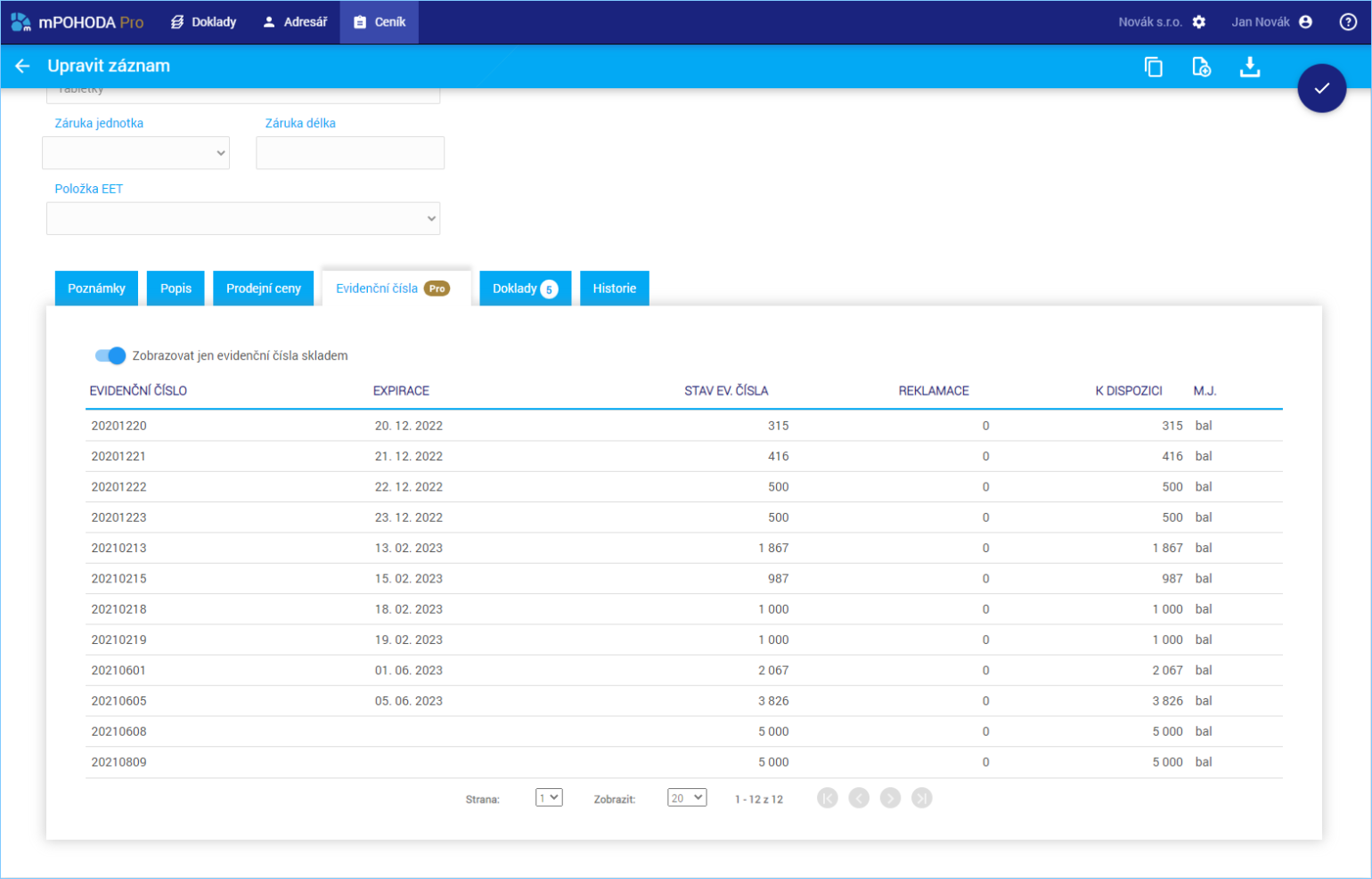Go to last page pagination icon
Image resolution: width=1372 pixels, height=879 pixels.
tap(922, 798)
